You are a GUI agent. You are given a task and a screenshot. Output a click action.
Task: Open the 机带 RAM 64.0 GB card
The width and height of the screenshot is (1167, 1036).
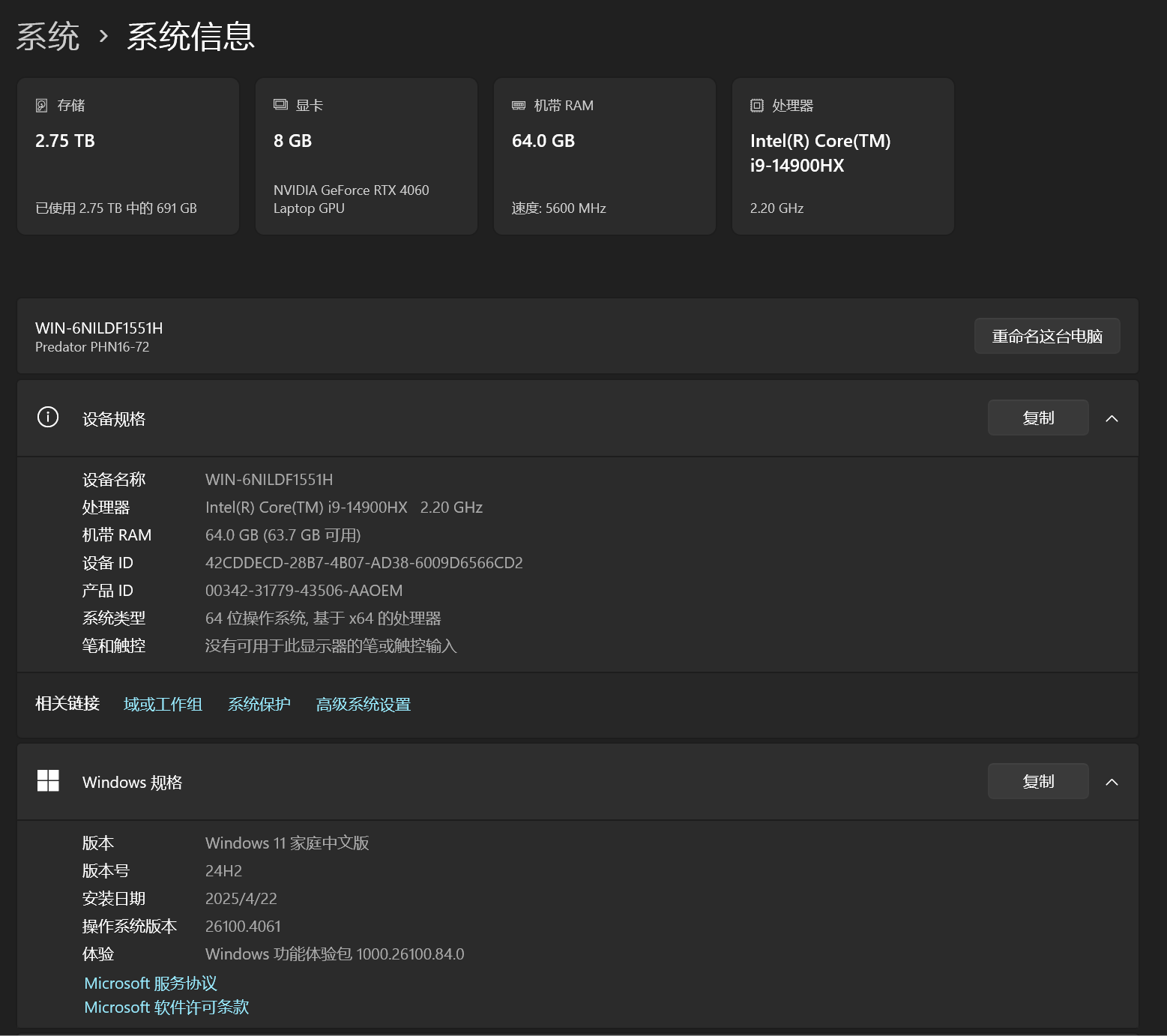605,156
